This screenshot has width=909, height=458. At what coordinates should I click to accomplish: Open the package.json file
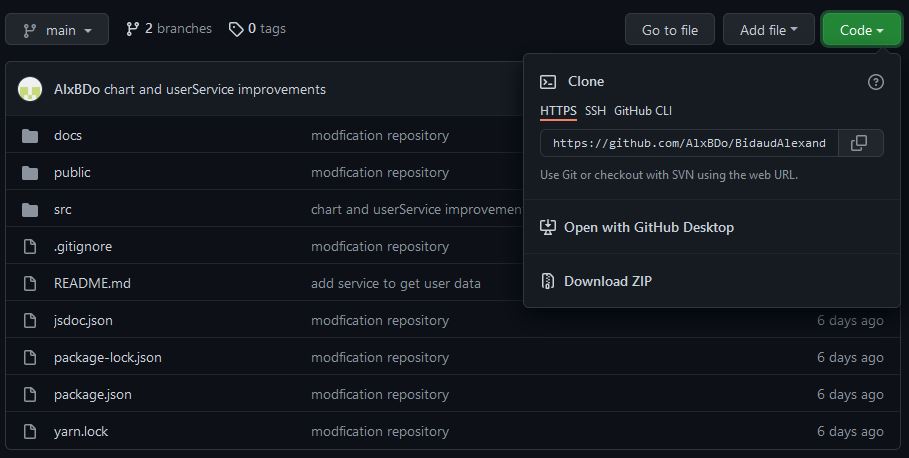93,395
